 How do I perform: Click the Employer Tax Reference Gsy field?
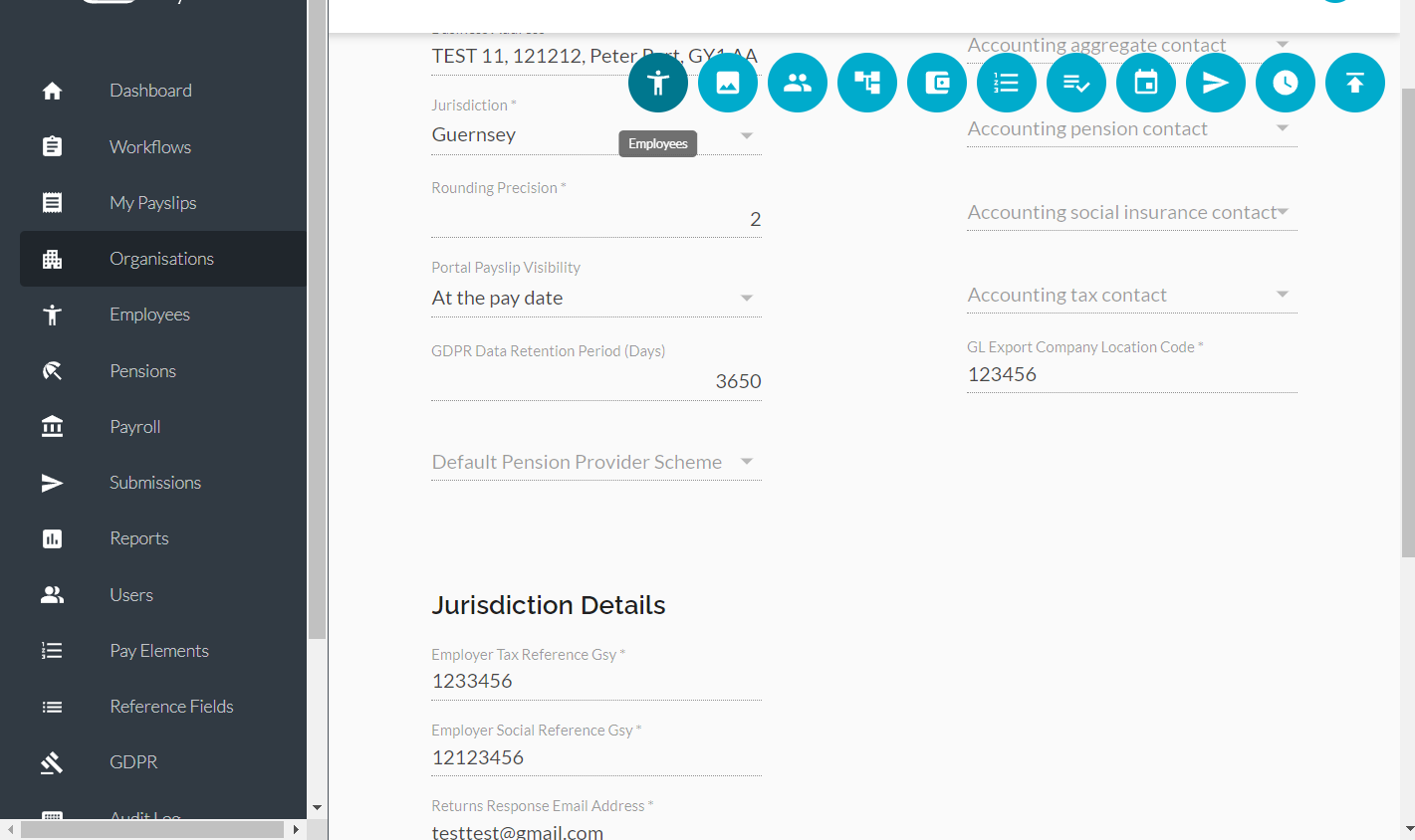pyautogui.click(x=596, y=681)
